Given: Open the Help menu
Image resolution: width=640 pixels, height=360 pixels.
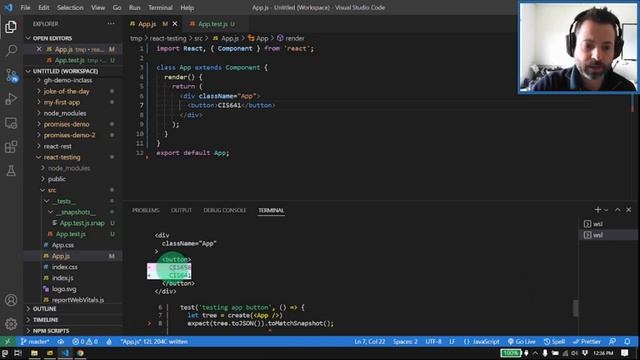Looking at the screenshot, I should 187,7.
